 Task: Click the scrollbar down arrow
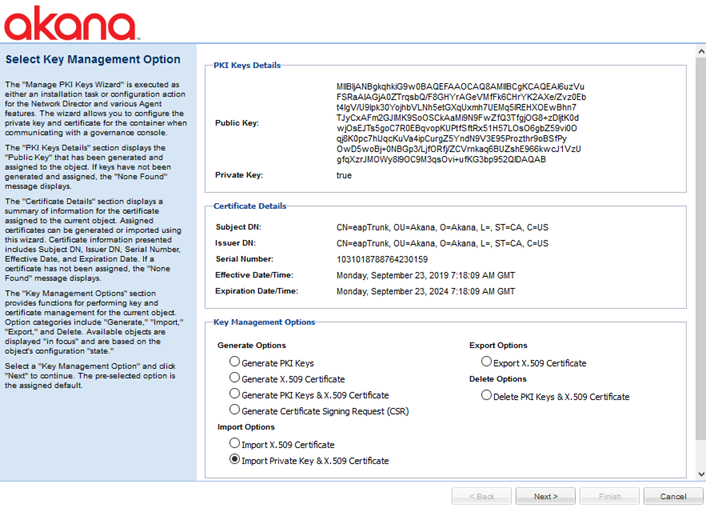pyautogui.click(x=701, y=474)
